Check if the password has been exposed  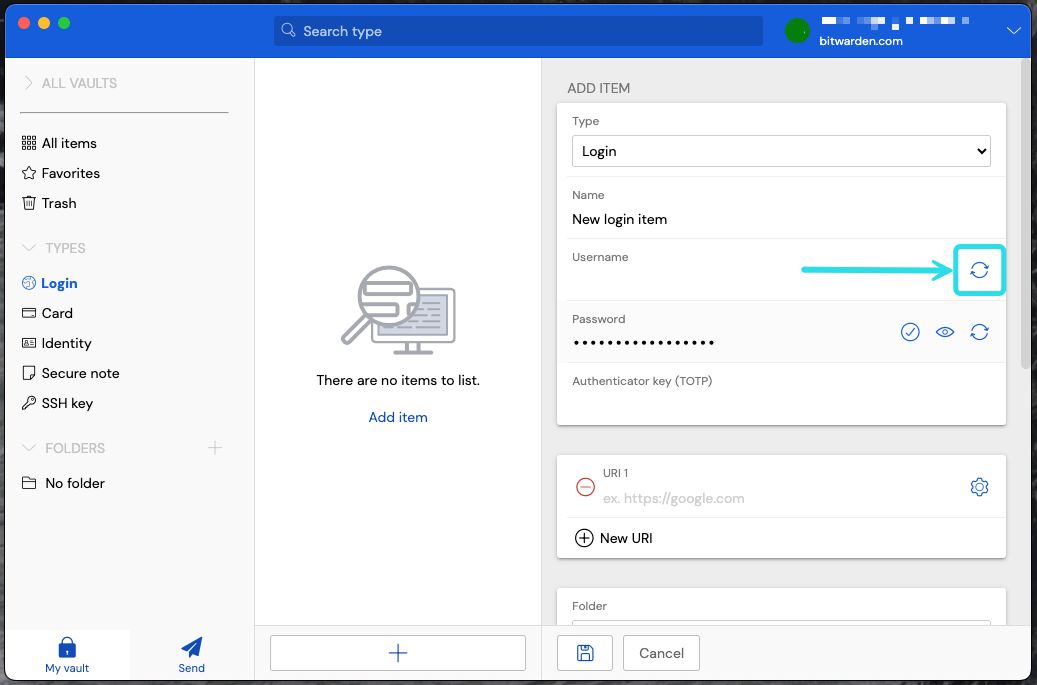910,332
